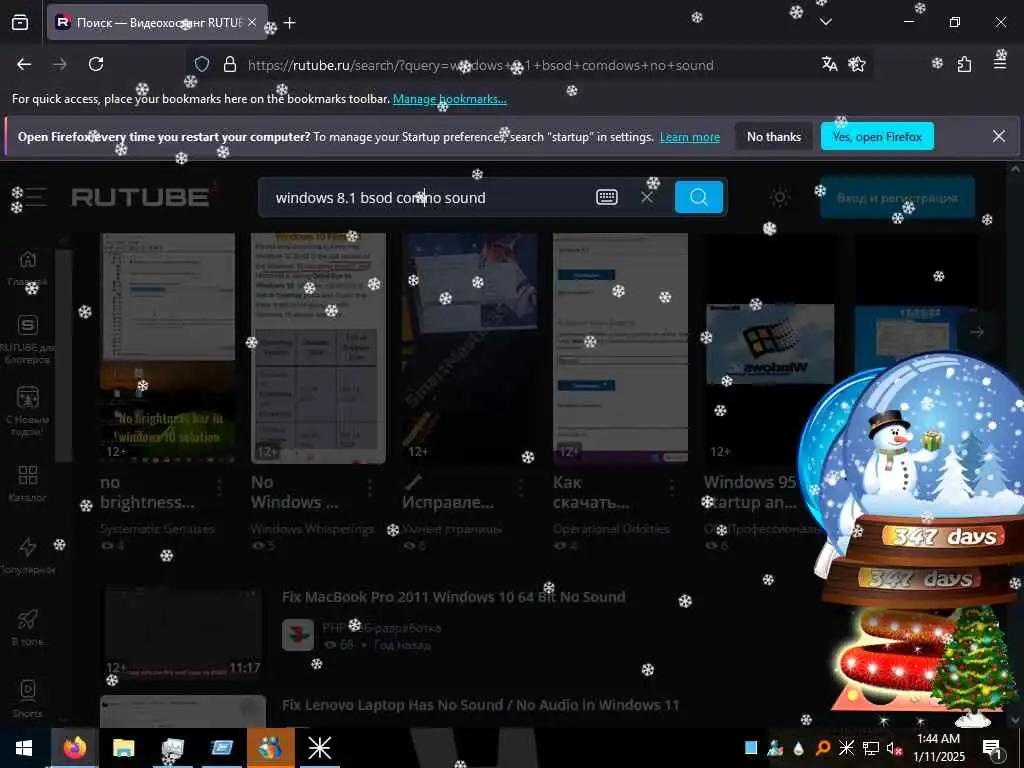
Task: Click the browser address bar URL
Action: click(x=480, y=65)
